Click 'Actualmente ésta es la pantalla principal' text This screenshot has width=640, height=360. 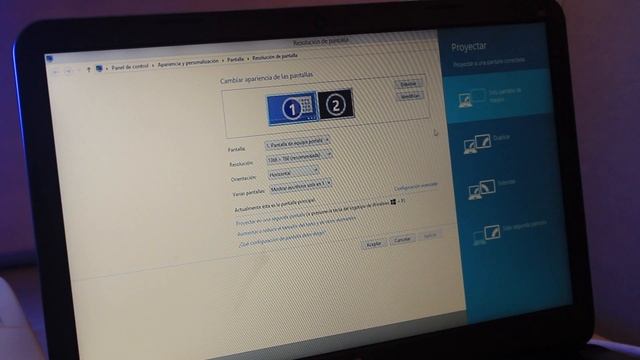(x=274, y=205)
